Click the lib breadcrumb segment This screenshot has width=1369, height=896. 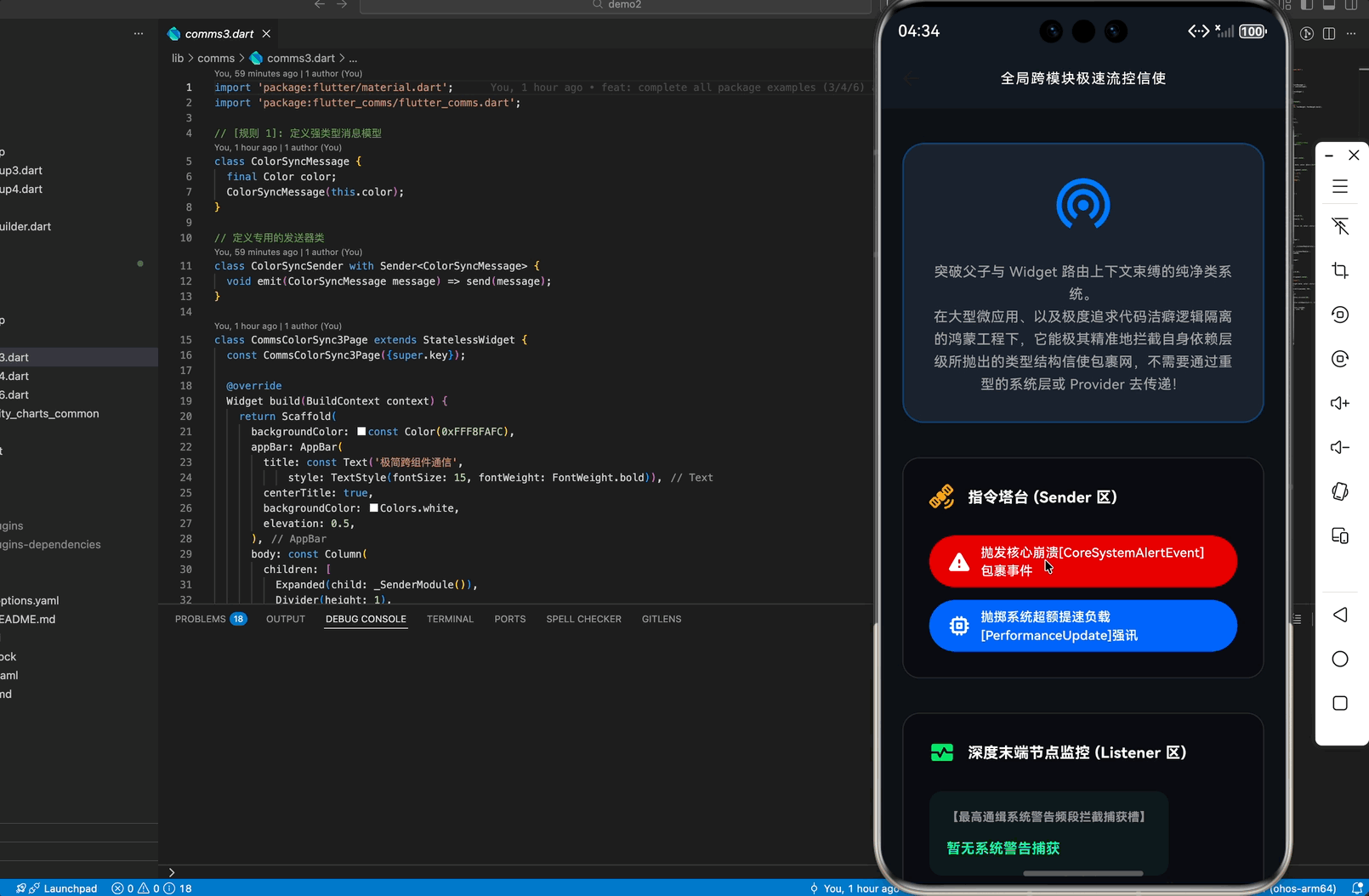click(x=178, y=59)
